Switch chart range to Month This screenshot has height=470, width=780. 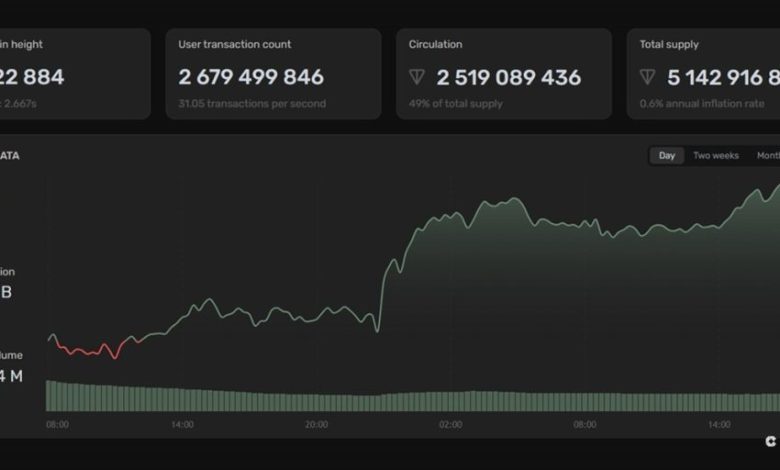pyautogui.click(x=768, y=156)
